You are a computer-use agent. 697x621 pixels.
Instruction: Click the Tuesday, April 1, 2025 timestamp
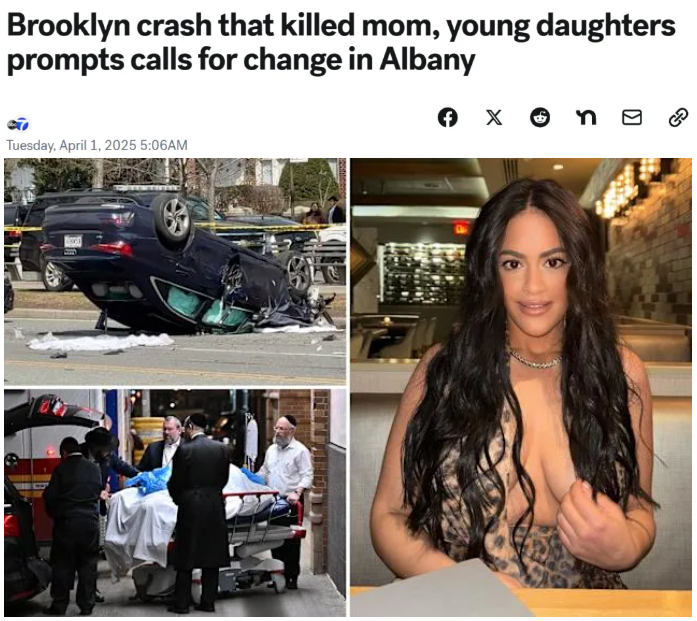(96, 145)
